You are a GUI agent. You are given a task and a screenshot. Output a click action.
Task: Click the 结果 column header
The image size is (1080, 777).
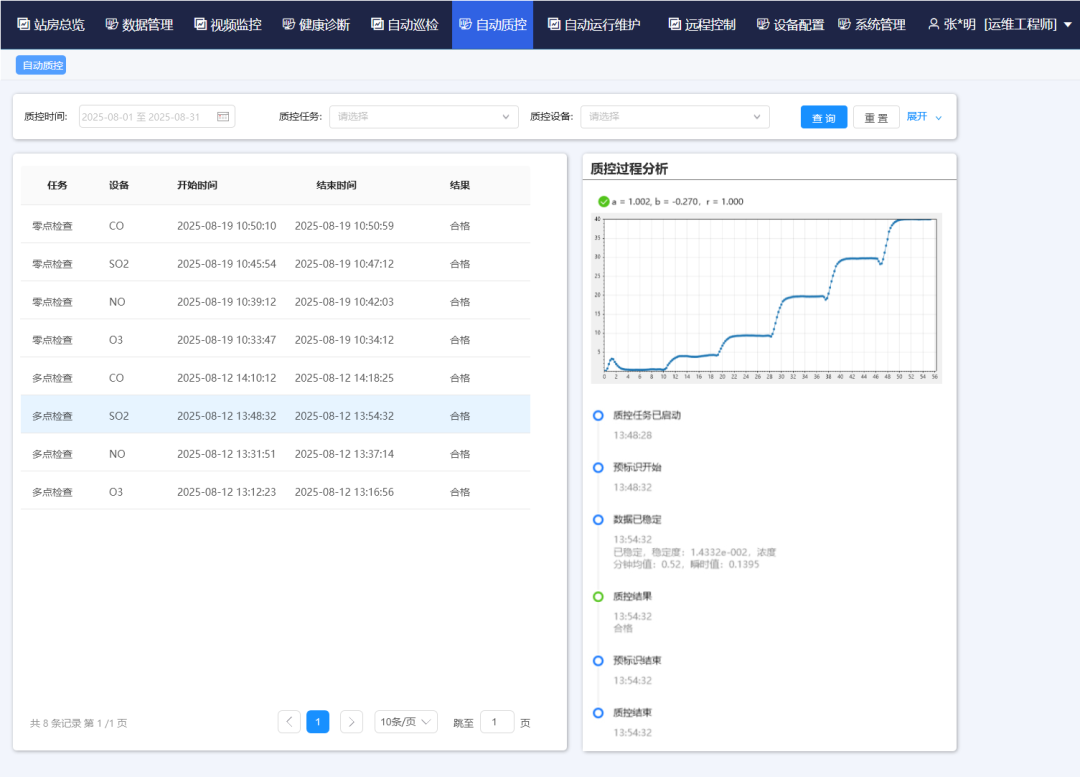(x=459, y=185)
